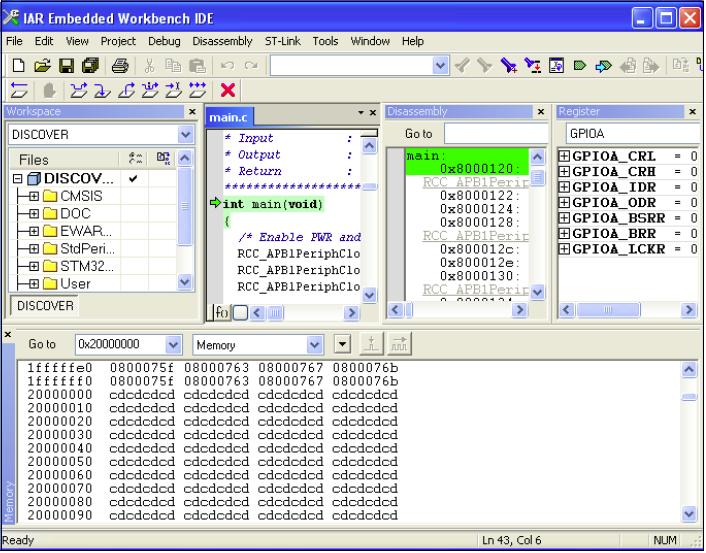706x553 pixels.
Task: Expand the DOC folder
Action: [x=34, y=214]
